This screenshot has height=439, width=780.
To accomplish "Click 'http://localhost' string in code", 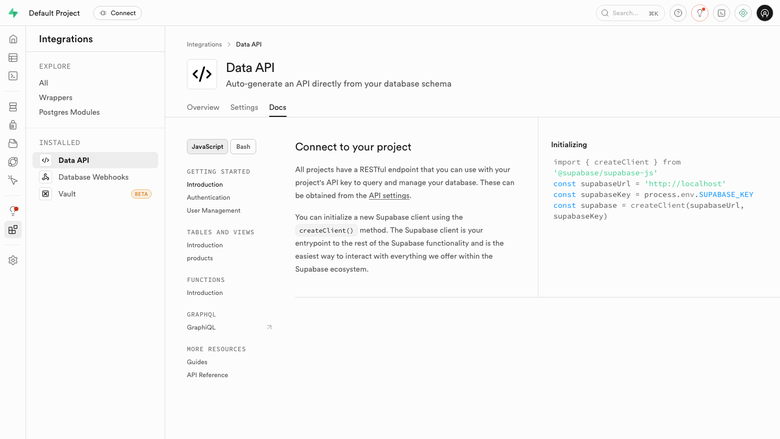I will click(685, 183).
